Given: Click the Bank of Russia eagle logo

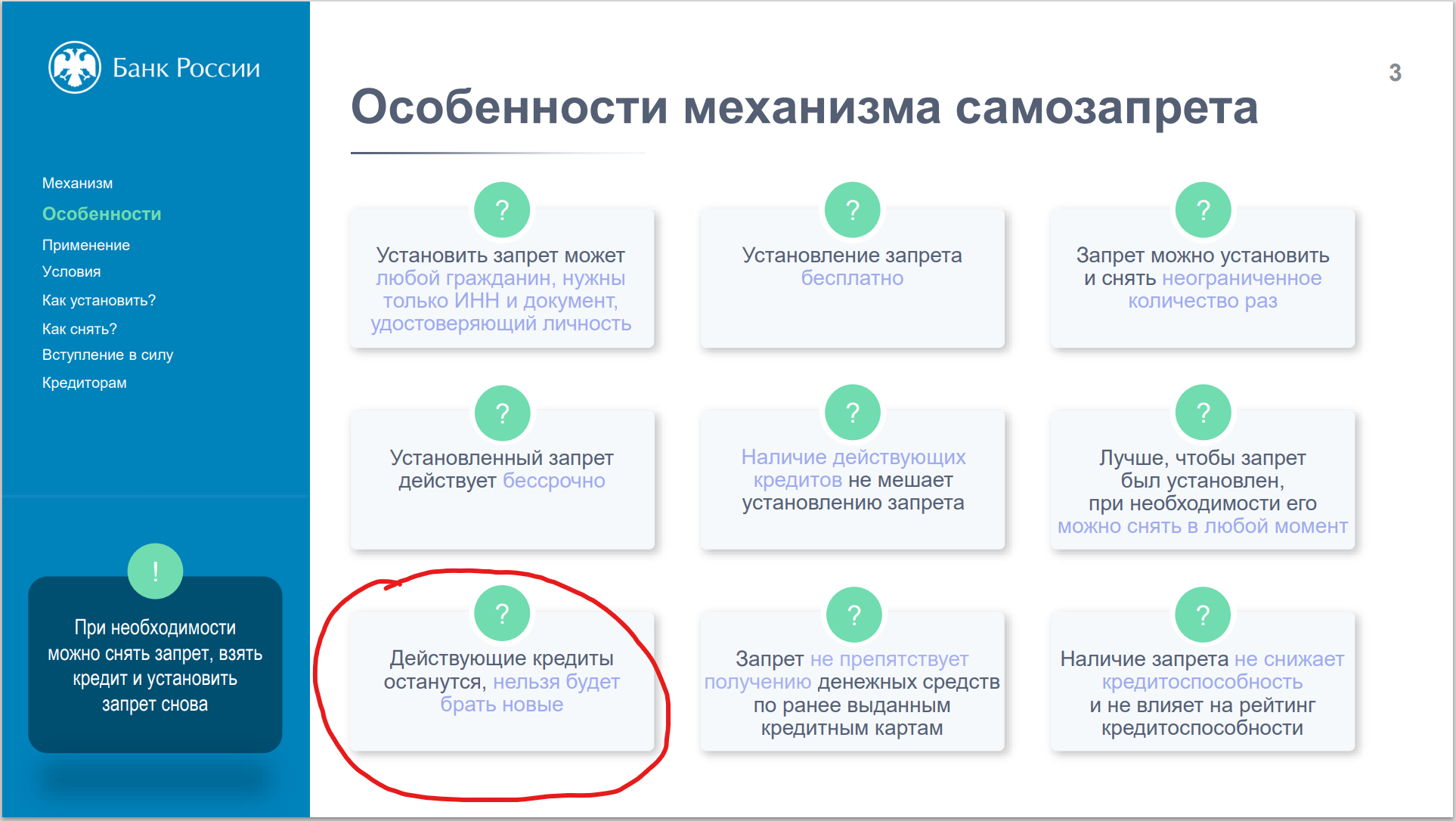Looking at the screenshot, I should tap(75, 68).
